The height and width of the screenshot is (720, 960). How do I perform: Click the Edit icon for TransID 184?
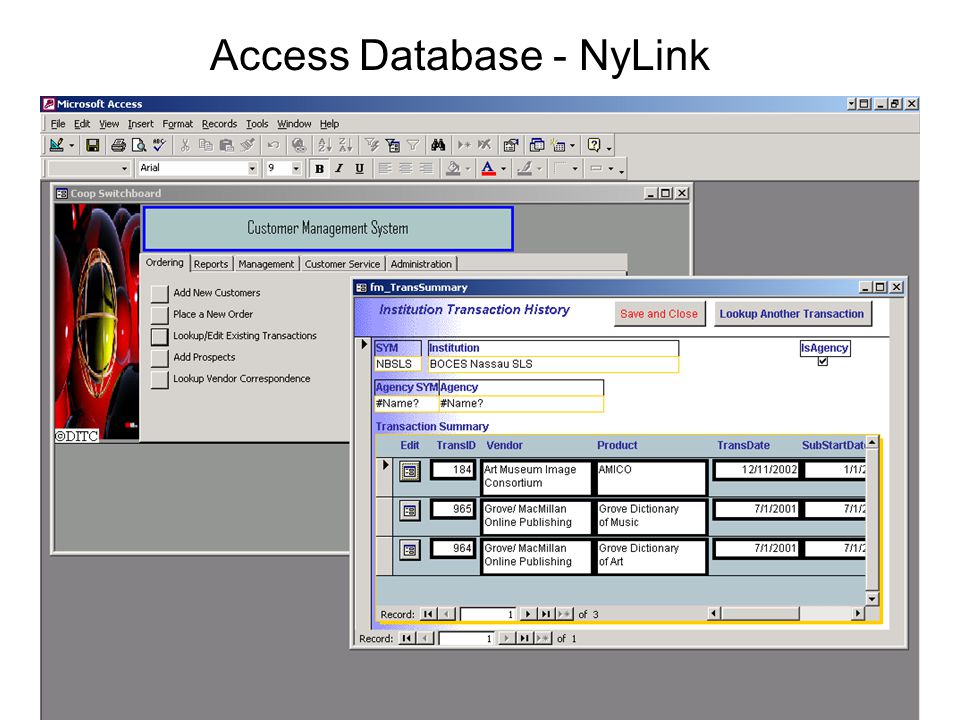(410, 471)
